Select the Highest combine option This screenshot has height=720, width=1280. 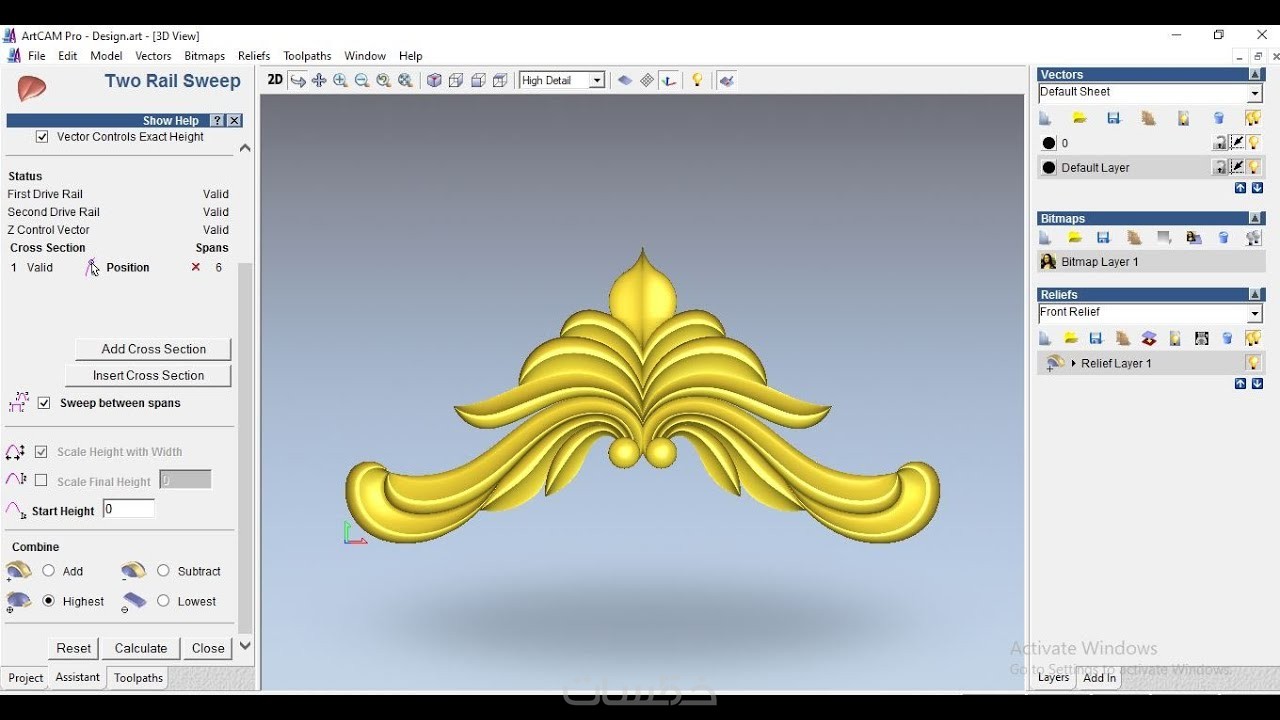pyautogui.click(x=49, y=601)
